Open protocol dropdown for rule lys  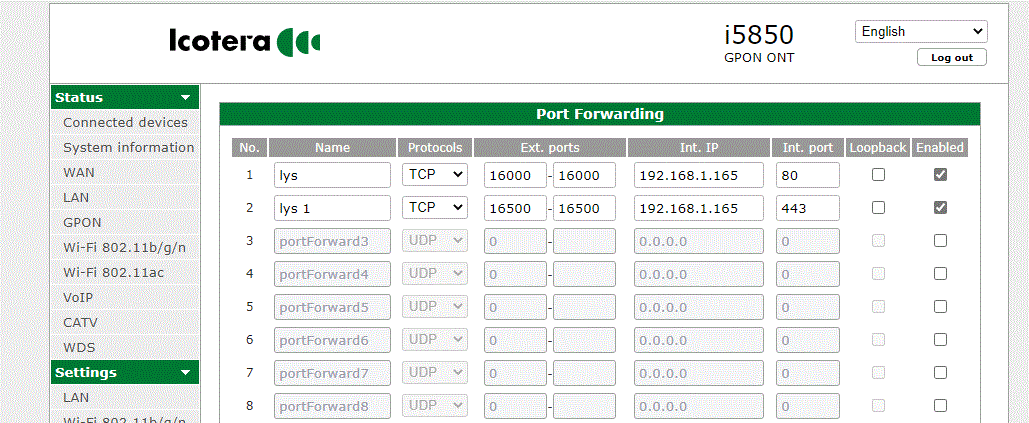(x=435, y=175)
